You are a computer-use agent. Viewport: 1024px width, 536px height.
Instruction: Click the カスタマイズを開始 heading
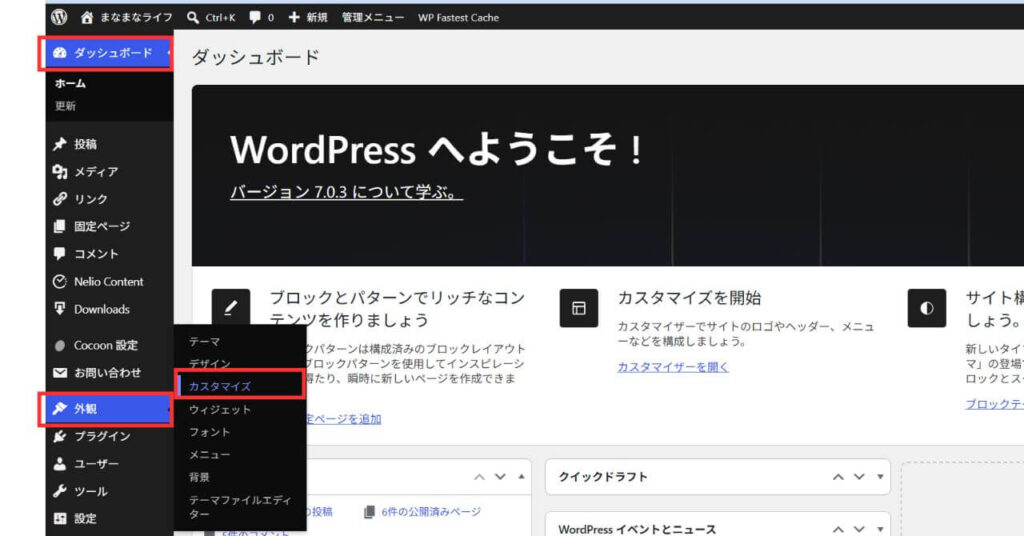click(689, 298)
